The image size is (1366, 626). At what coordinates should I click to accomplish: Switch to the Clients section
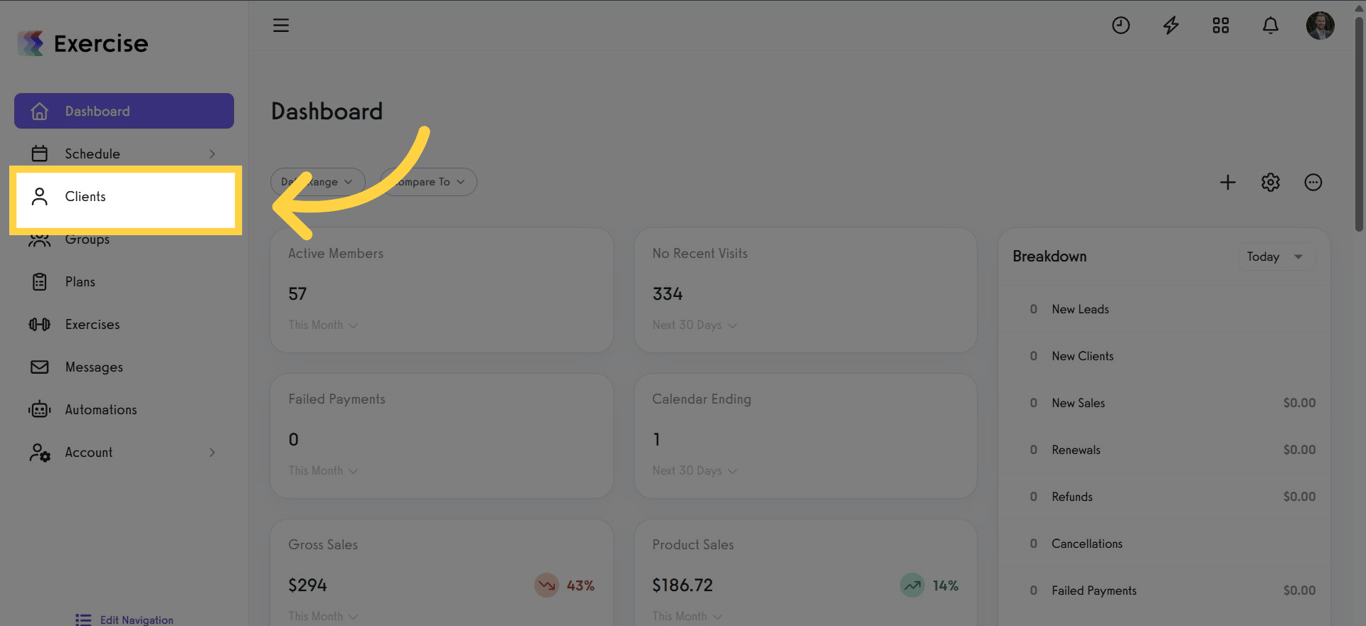[85, 196]
